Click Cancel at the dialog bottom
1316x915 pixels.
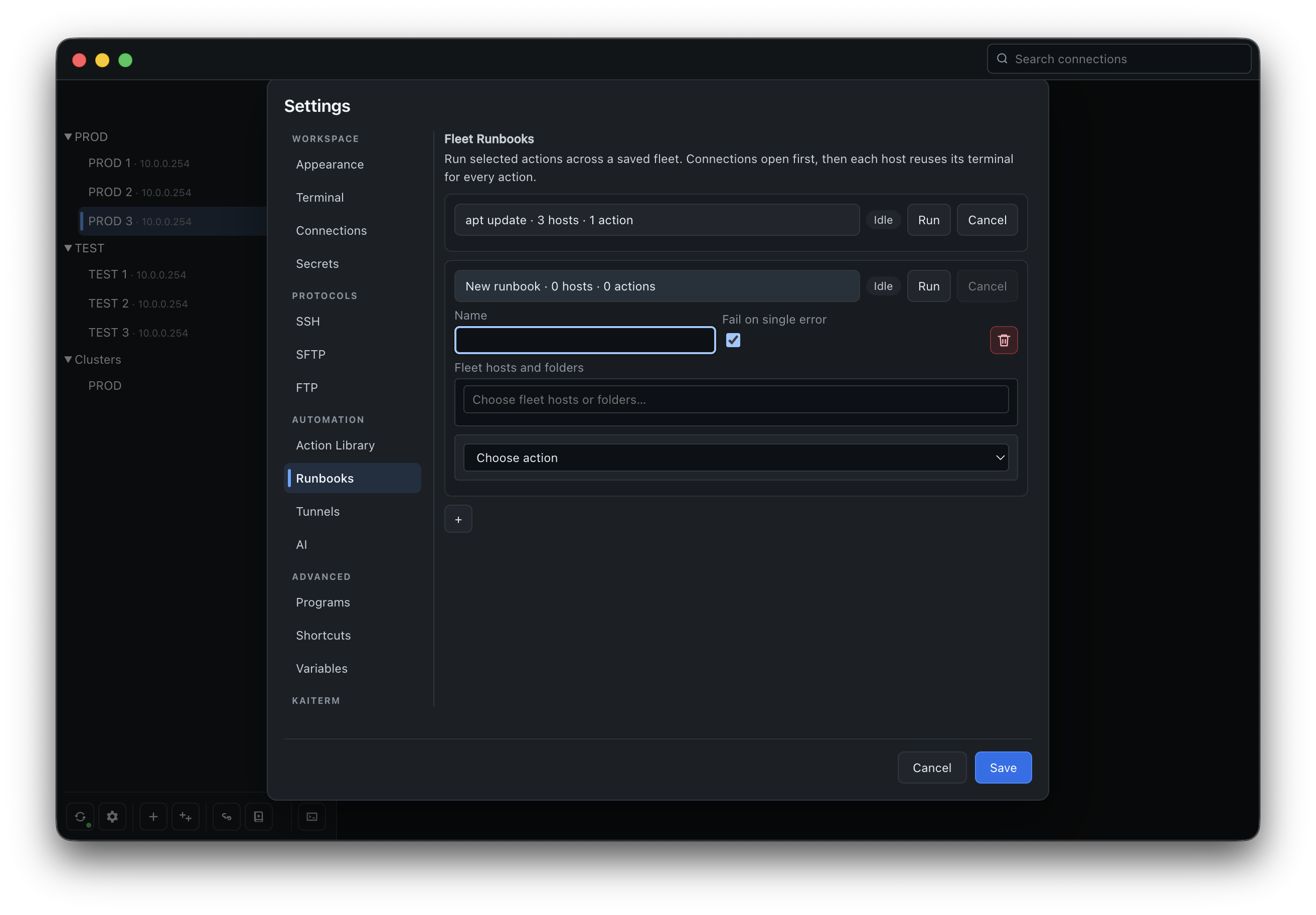(932, 768)
